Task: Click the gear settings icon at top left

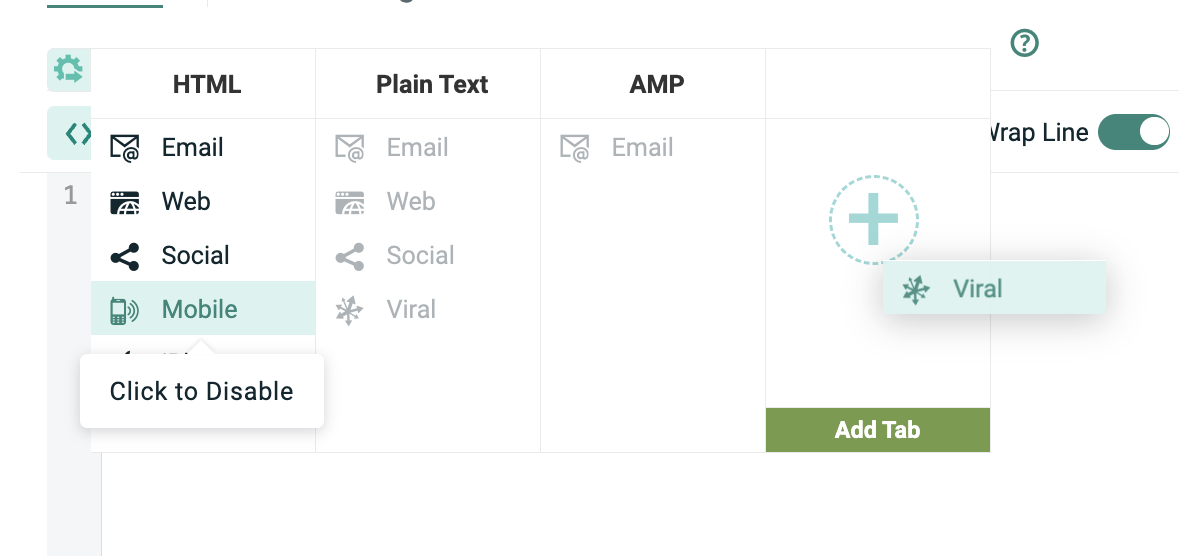Action: coord(69,69)
